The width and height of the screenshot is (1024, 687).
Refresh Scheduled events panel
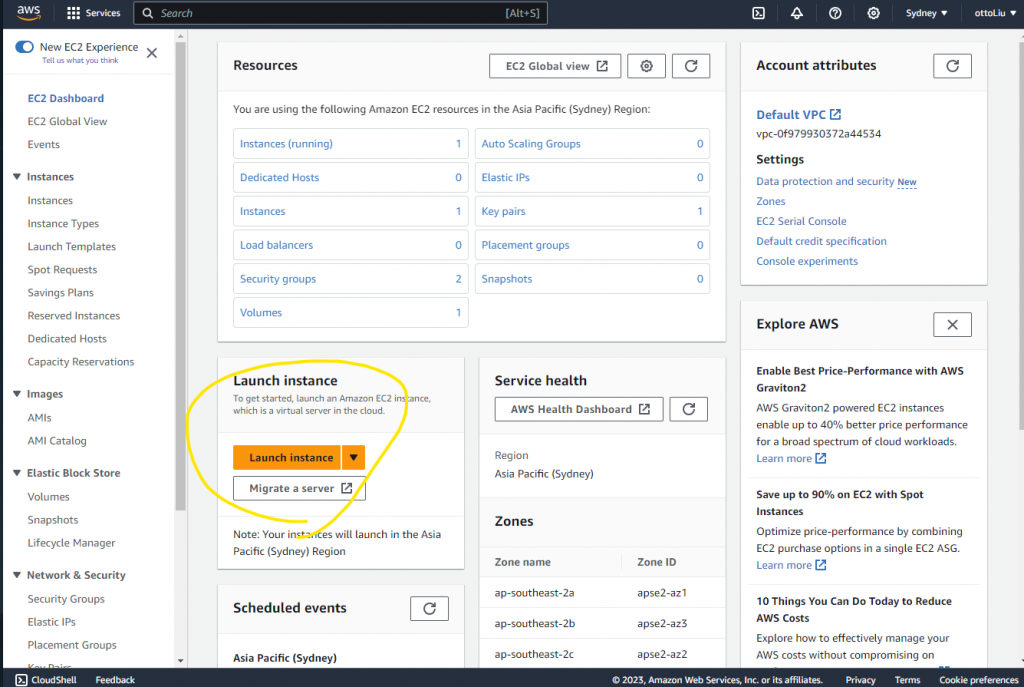coord(429,609)
